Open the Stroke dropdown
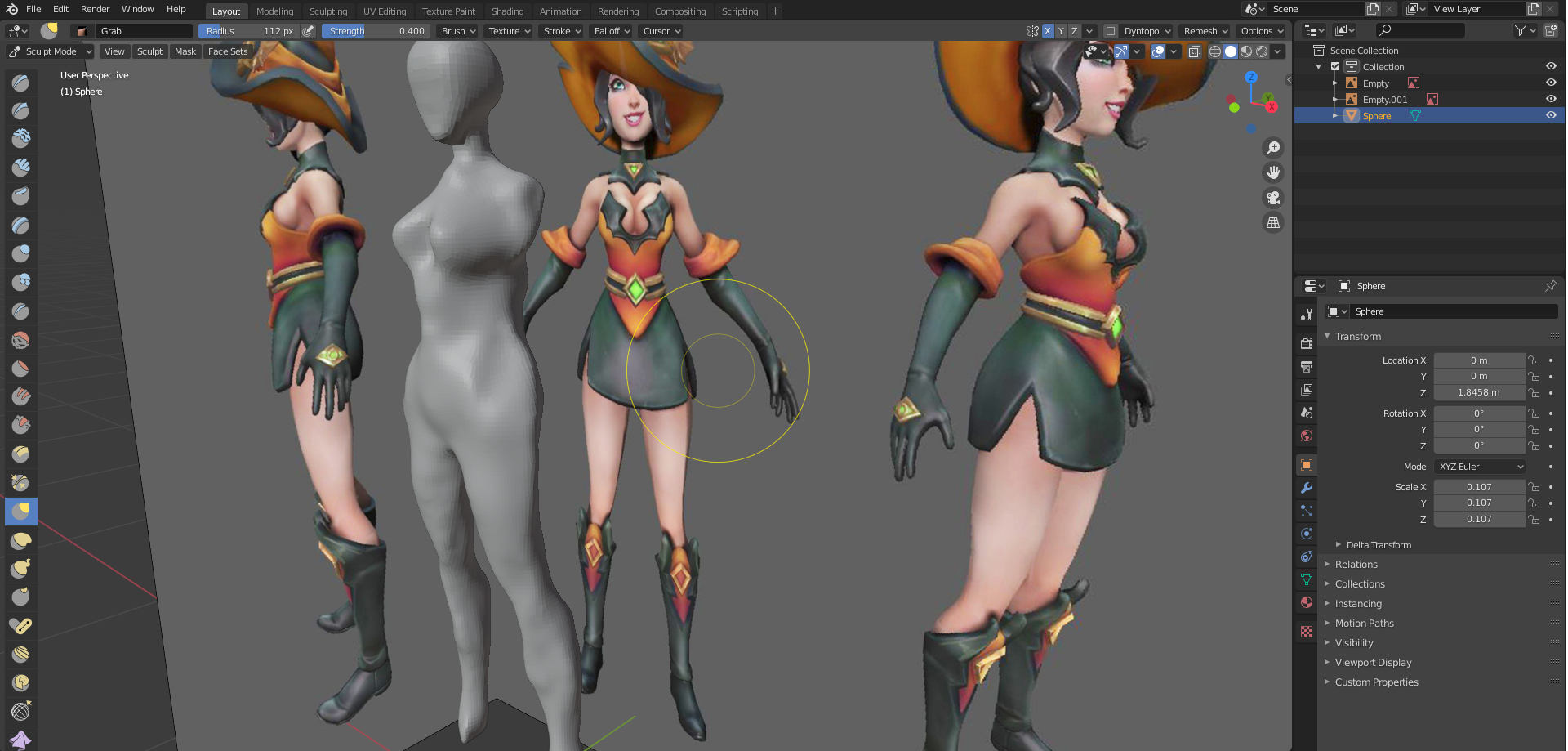The height and width of the screenshot is (751, 1568). (x=562, y=31)
